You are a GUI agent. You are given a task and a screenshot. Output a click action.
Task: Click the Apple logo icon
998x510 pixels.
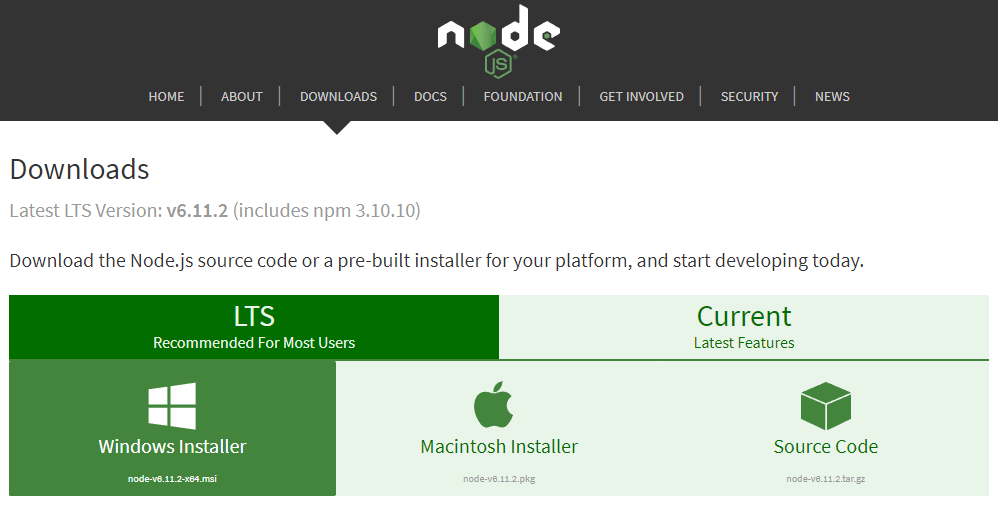(x=493, y=406)
